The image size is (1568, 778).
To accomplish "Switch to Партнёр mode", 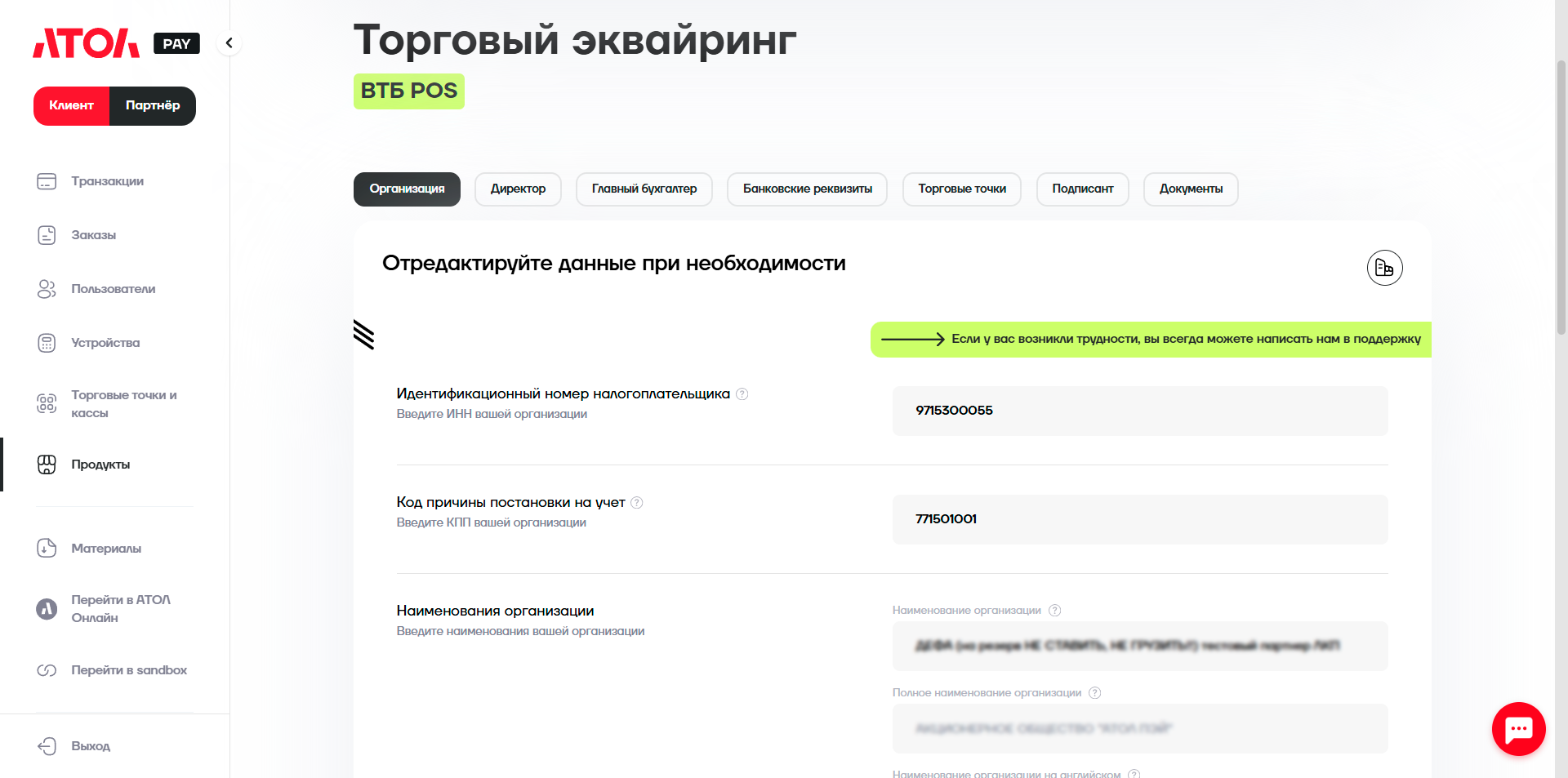I will [153, 106].
